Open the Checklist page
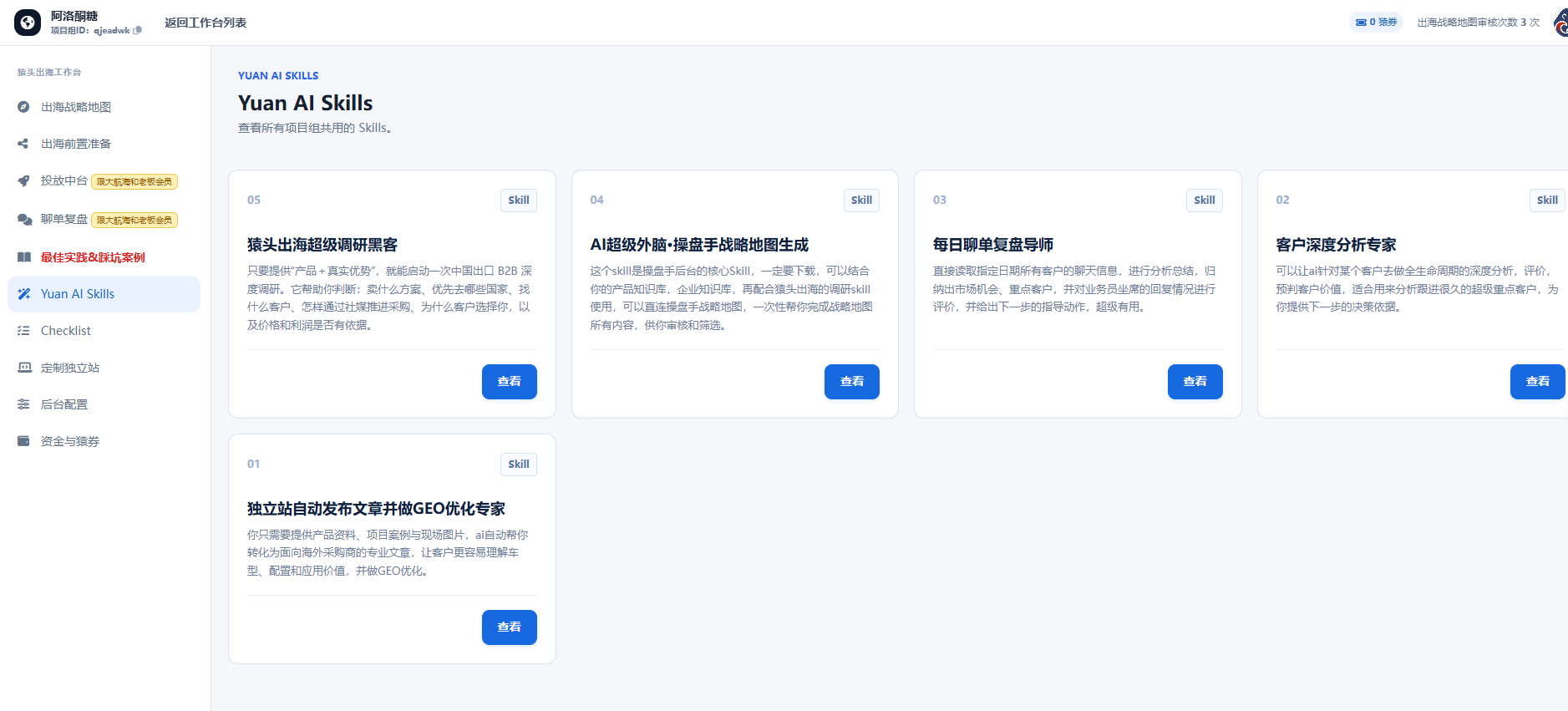The width and height of the screenshot is (1568, 711). [x=104, y=331]
